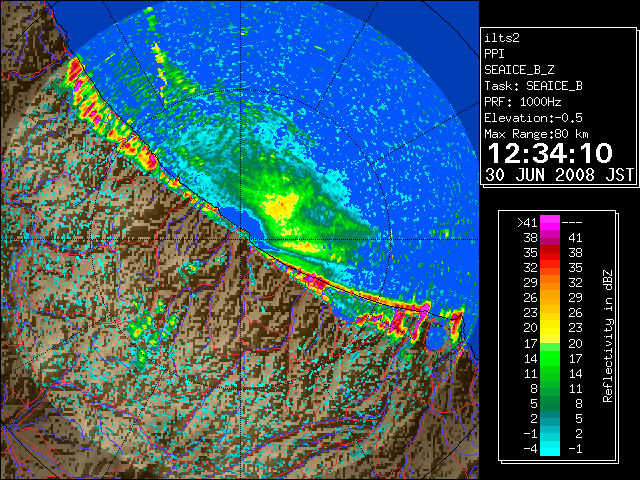Click the Max Range:80 km line
This screenshot has width=640, height=480.
point(536,134)
